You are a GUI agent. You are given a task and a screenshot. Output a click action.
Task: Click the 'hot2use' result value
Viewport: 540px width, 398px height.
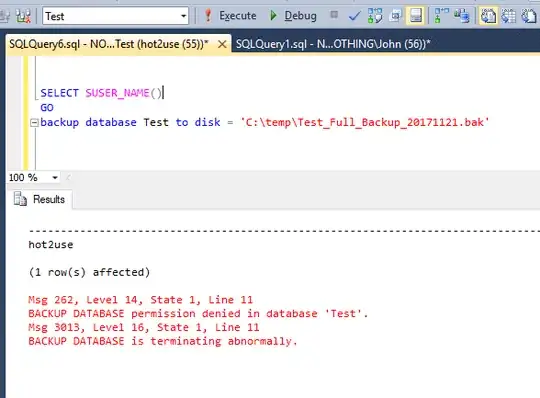coord(51,245)
